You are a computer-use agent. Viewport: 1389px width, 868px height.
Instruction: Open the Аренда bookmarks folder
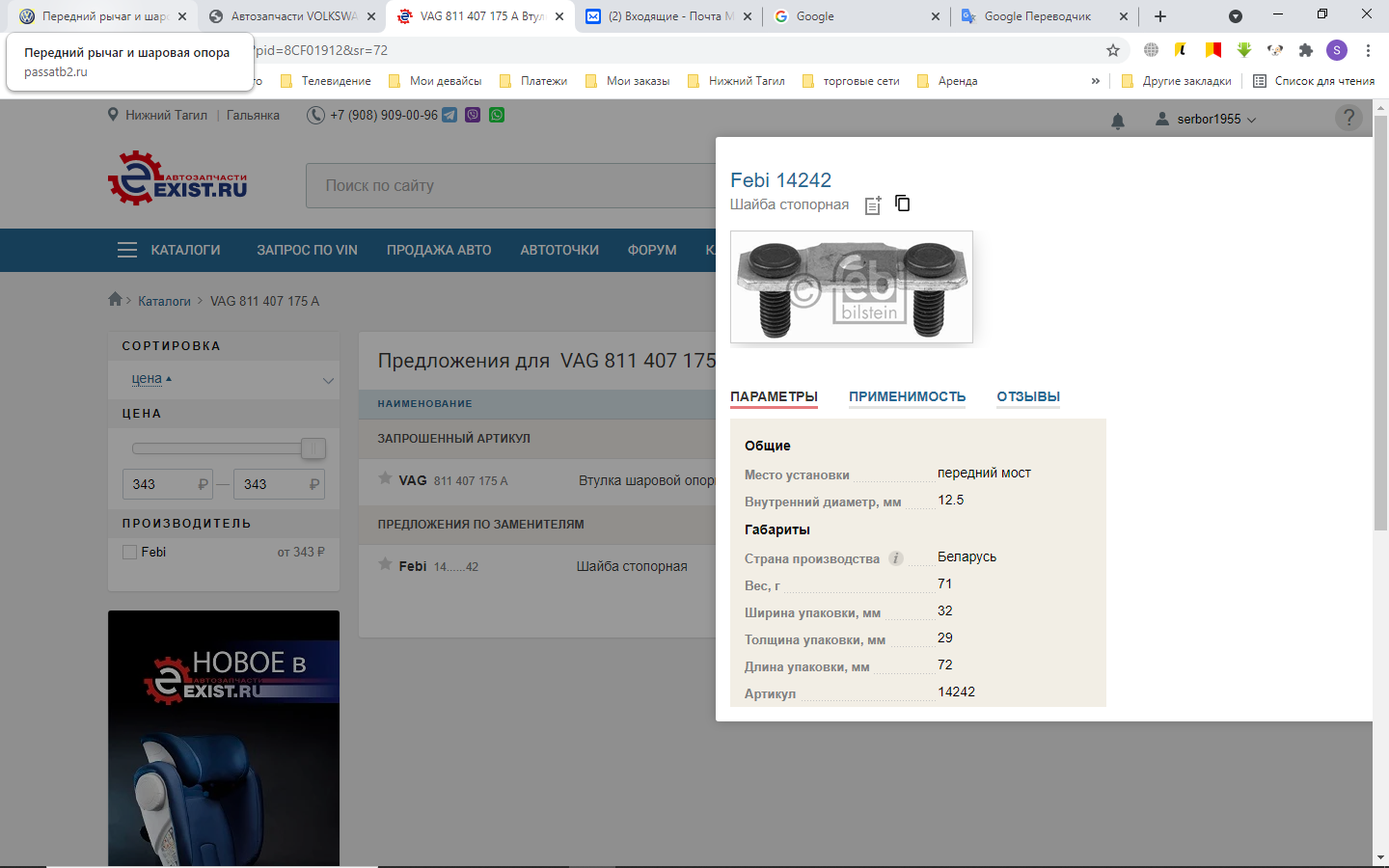point(947,81)
